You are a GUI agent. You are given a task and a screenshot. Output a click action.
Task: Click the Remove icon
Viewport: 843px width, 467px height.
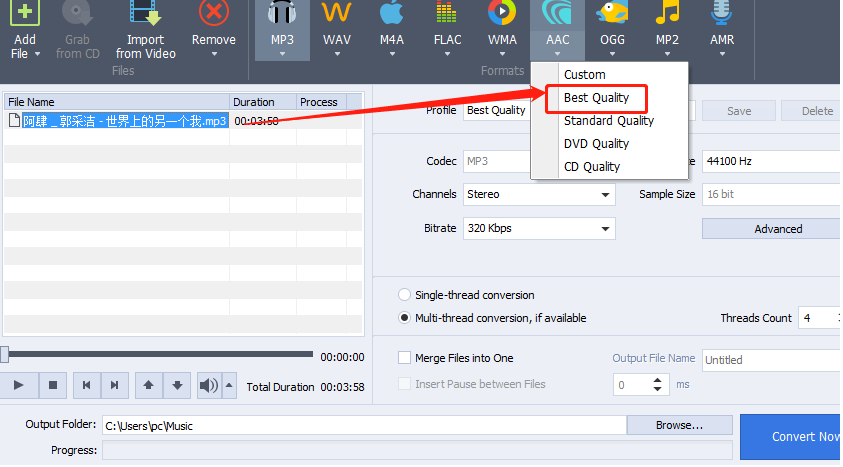[x=213, y=13]
